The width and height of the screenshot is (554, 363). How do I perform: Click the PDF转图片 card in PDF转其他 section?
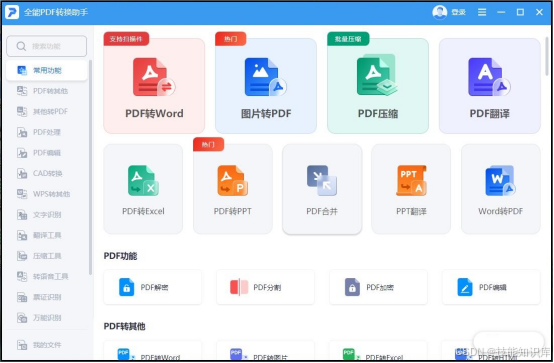pos(265,351)
